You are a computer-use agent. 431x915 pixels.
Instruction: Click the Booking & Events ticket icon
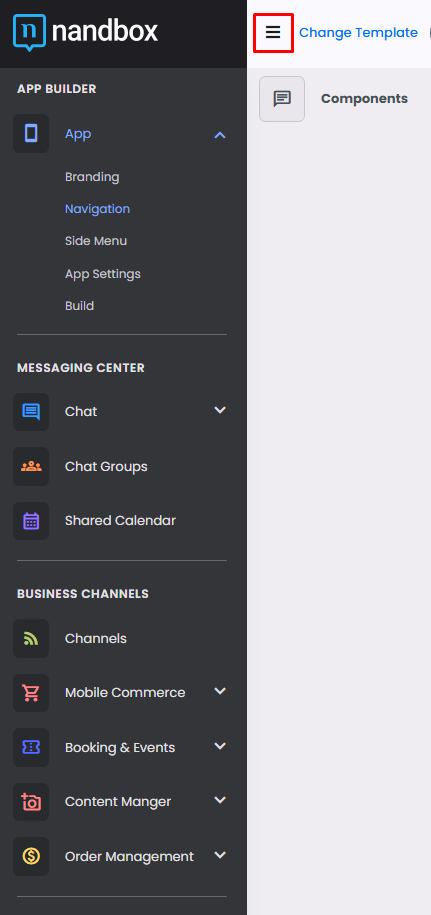coord(31,748)
